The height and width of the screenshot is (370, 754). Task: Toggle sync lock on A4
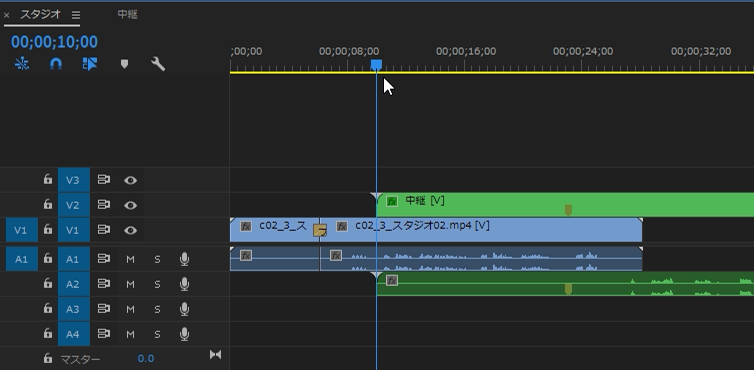pyautogui.click(x=104, y=333)
